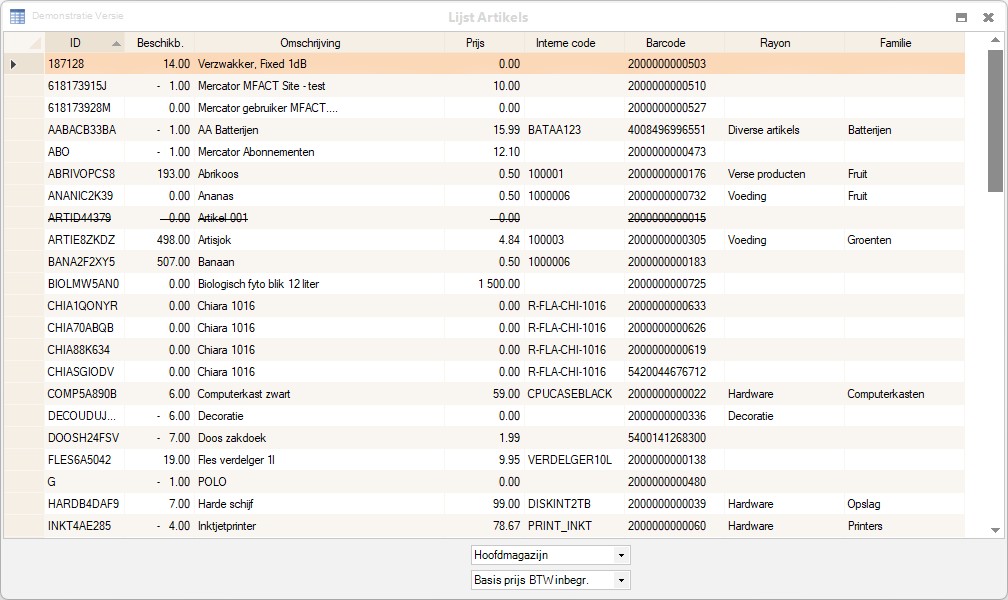Click the table icon in the title bar
Image resolution: width=1008 pixels, height=600 pixels.
point(17,17)
